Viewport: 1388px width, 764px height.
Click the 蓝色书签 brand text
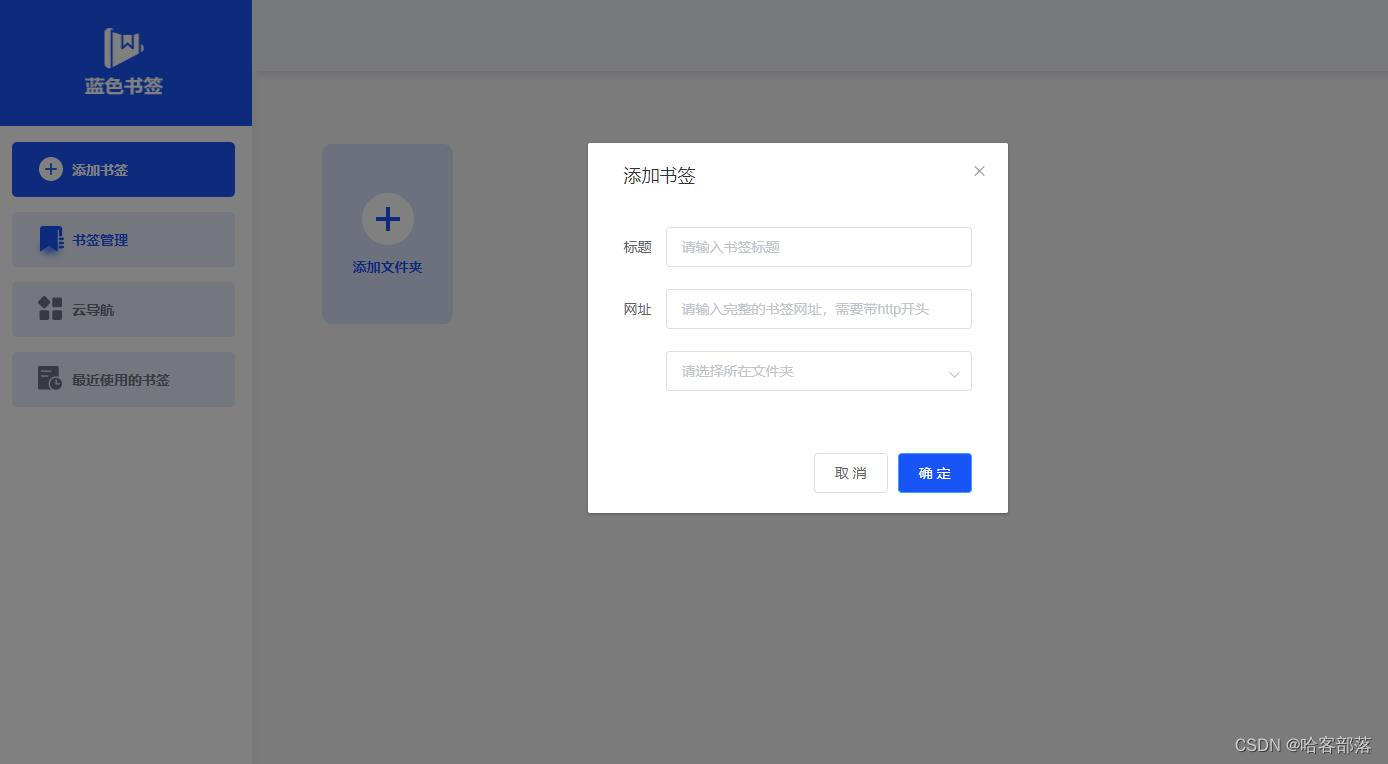click(124, 86)
